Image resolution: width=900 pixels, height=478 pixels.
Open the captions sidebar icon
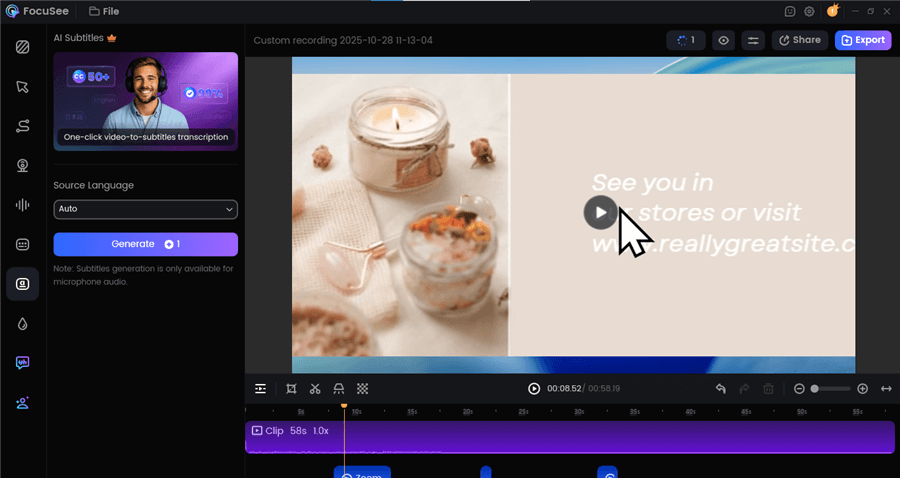(x=22, y=244)
